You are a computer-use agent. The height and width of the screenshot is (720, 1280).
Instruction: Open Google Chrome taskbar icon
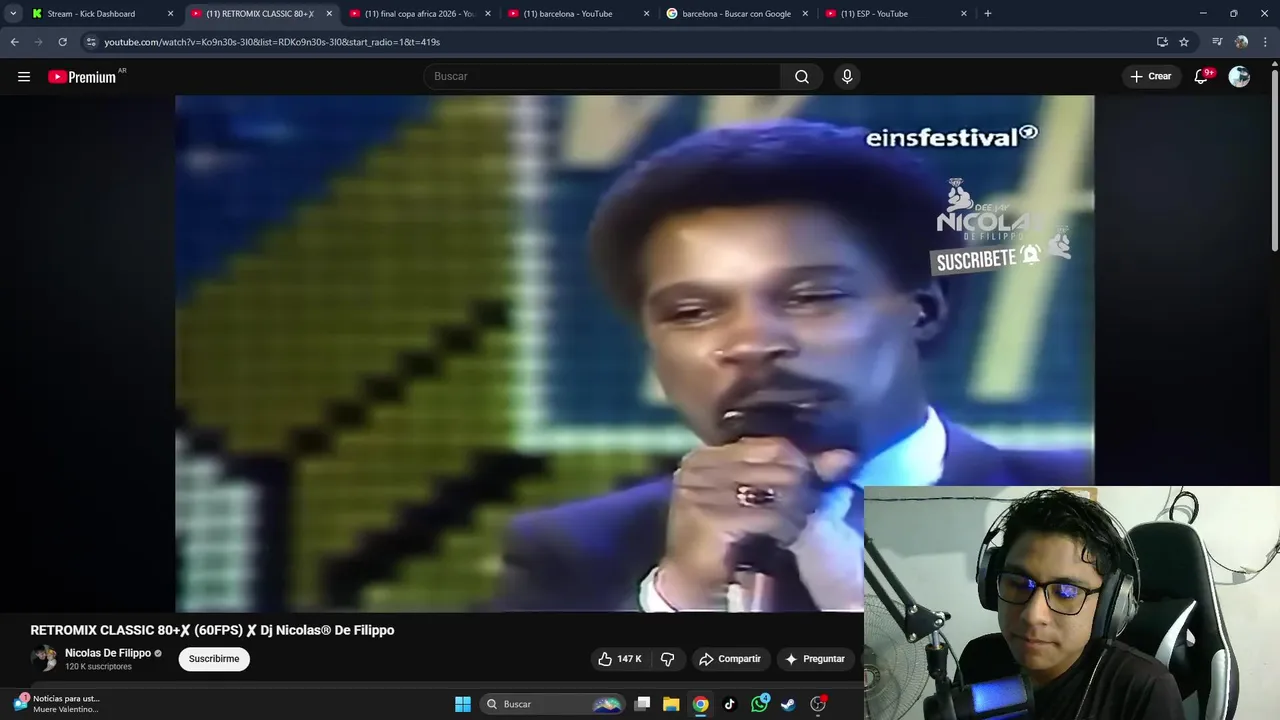pos(701,704)
